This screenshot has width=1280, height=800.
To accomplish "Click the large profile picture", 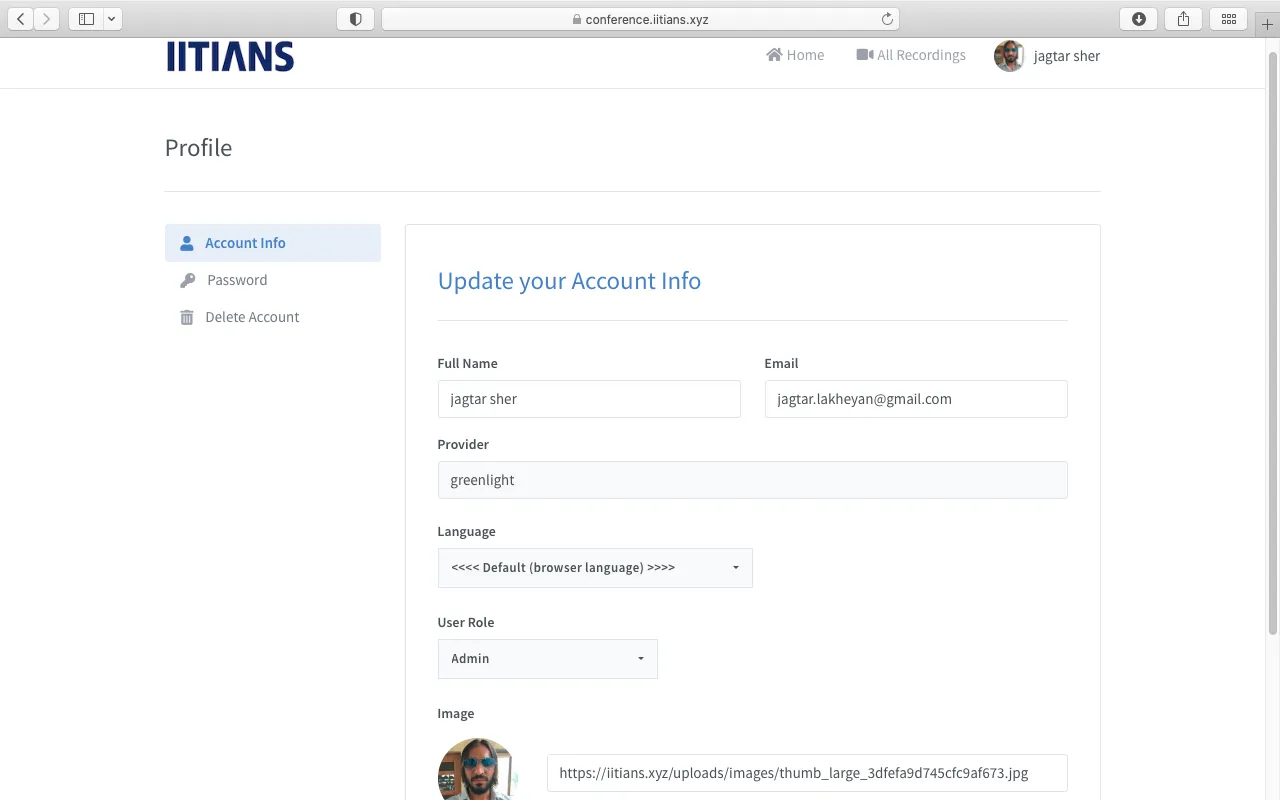I will [477, 770].
